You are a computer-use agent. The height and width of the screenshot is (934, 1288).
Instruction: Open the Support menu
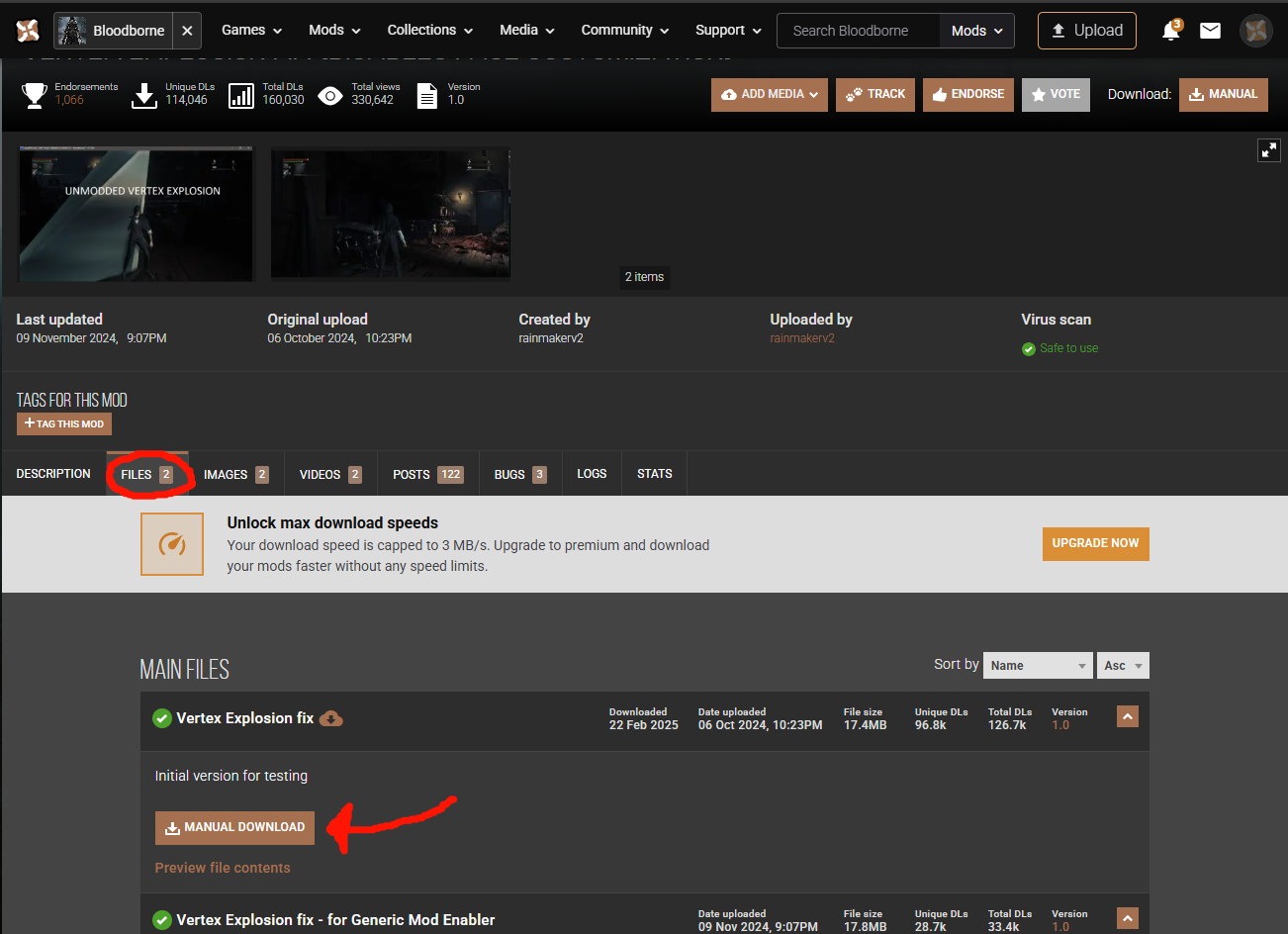(728, 31)
